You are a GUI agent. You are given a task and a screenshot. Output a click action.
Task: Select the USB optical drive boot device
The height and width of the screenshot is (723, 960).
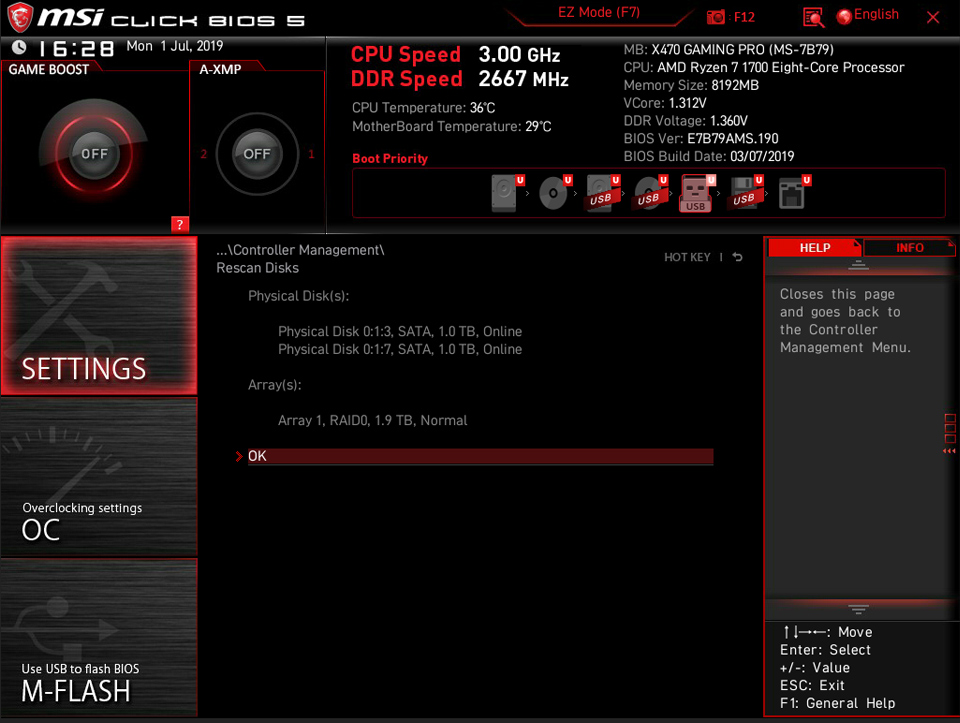tap(650, 193)
